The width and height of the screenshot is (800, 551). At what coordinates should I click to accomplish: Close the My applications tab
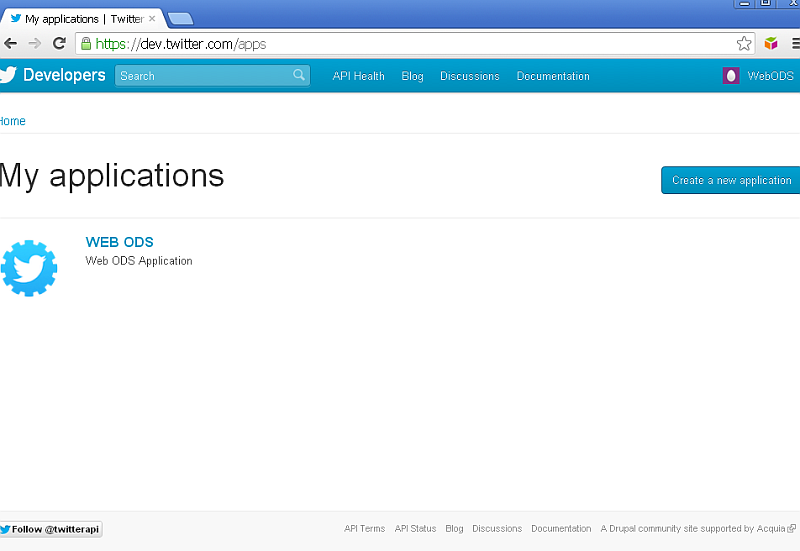152,19
